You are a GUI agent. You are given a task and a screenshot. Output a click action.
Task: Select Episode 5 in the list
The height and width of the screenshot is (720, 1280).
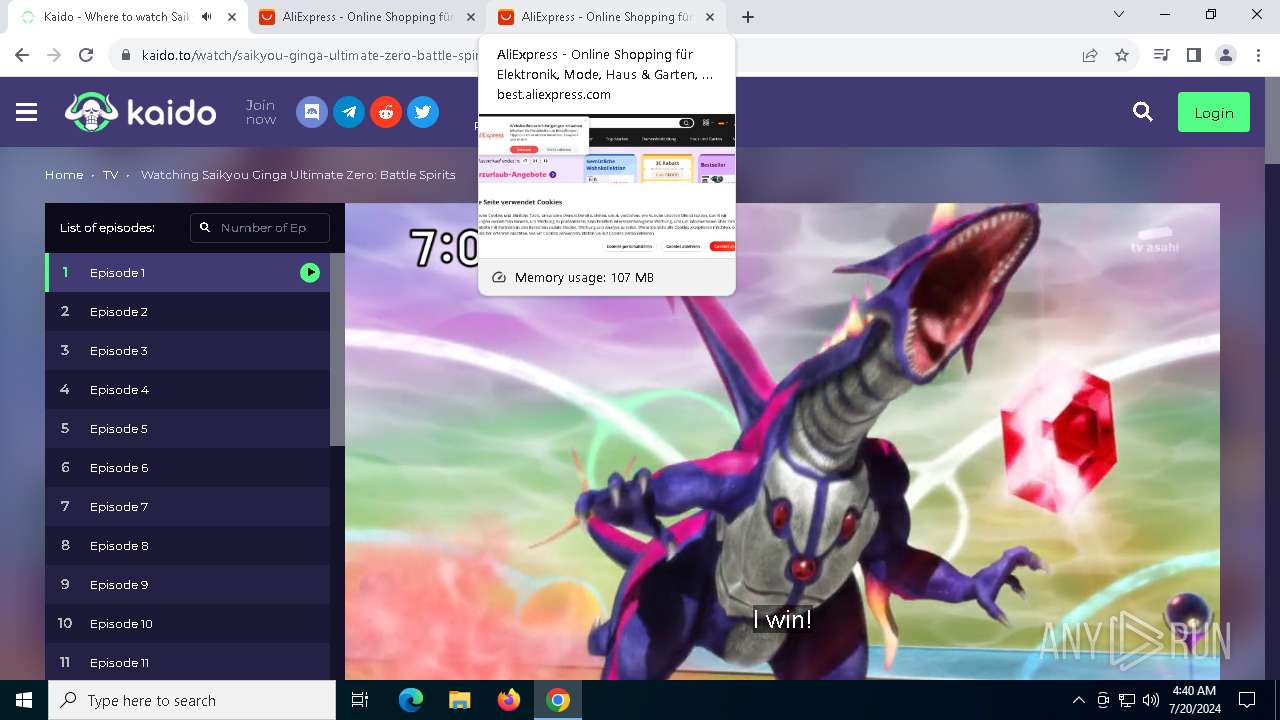pyautogui.click(x=187, y=428)
